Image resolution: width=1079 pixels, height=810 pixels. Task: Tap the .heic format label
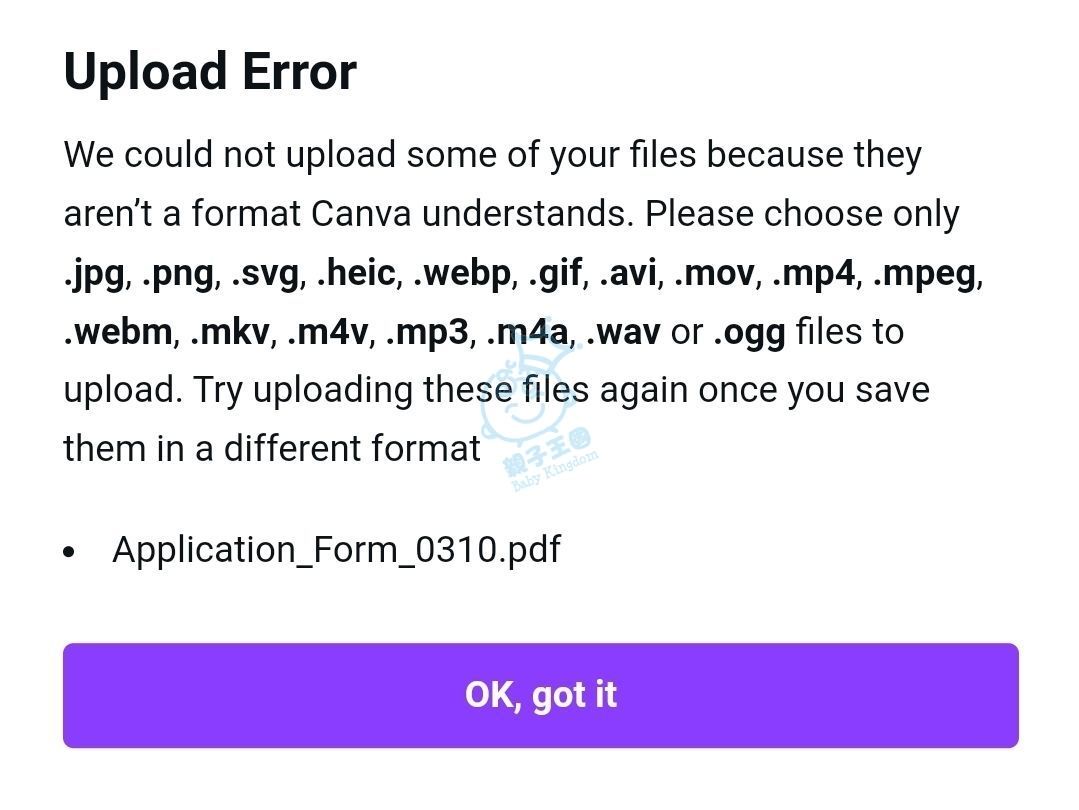[x=356, y=274]
